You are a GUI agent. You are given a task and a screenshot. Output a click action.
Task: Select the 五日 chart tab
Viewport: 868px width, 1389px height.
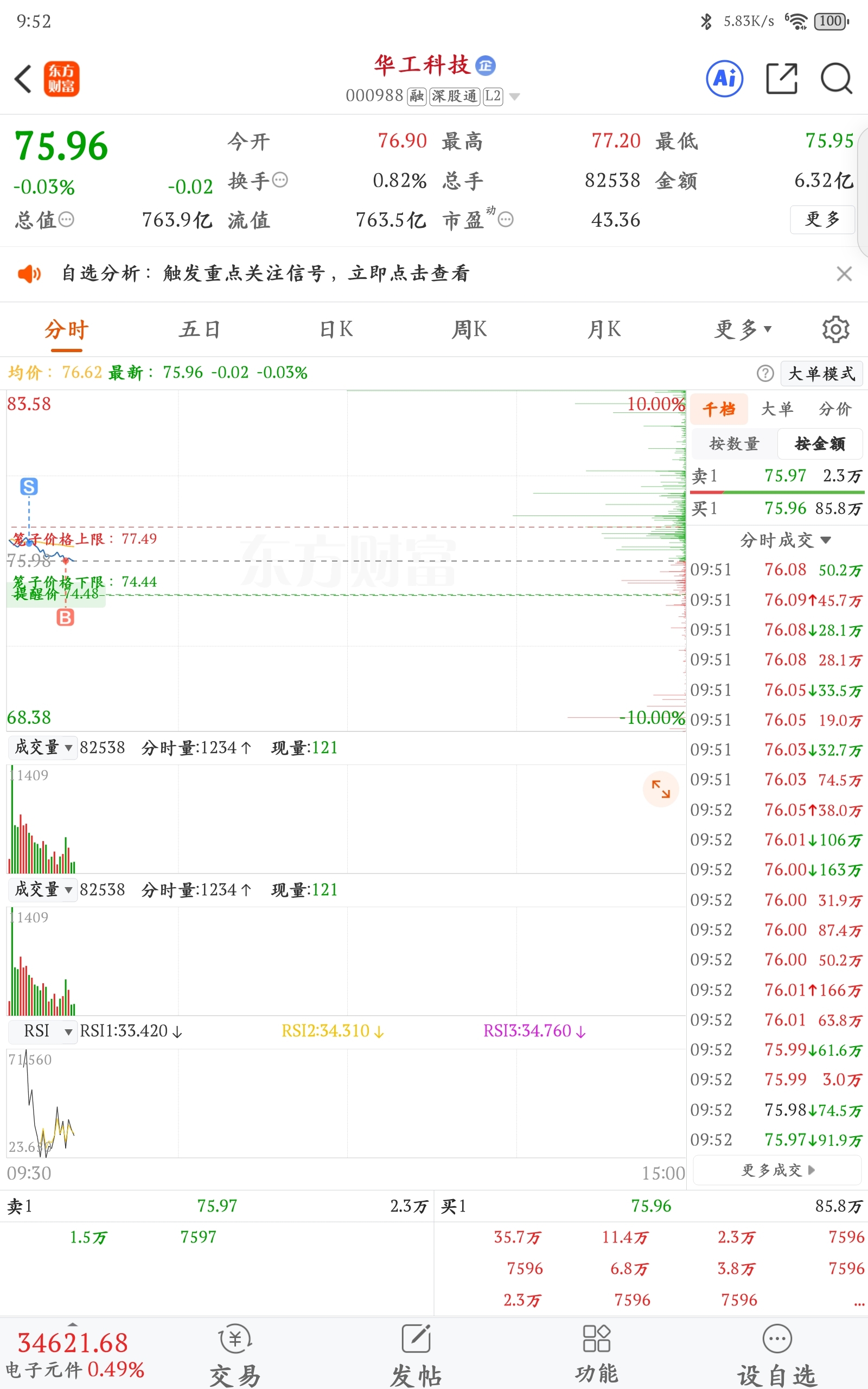click(x=200, y=329)
